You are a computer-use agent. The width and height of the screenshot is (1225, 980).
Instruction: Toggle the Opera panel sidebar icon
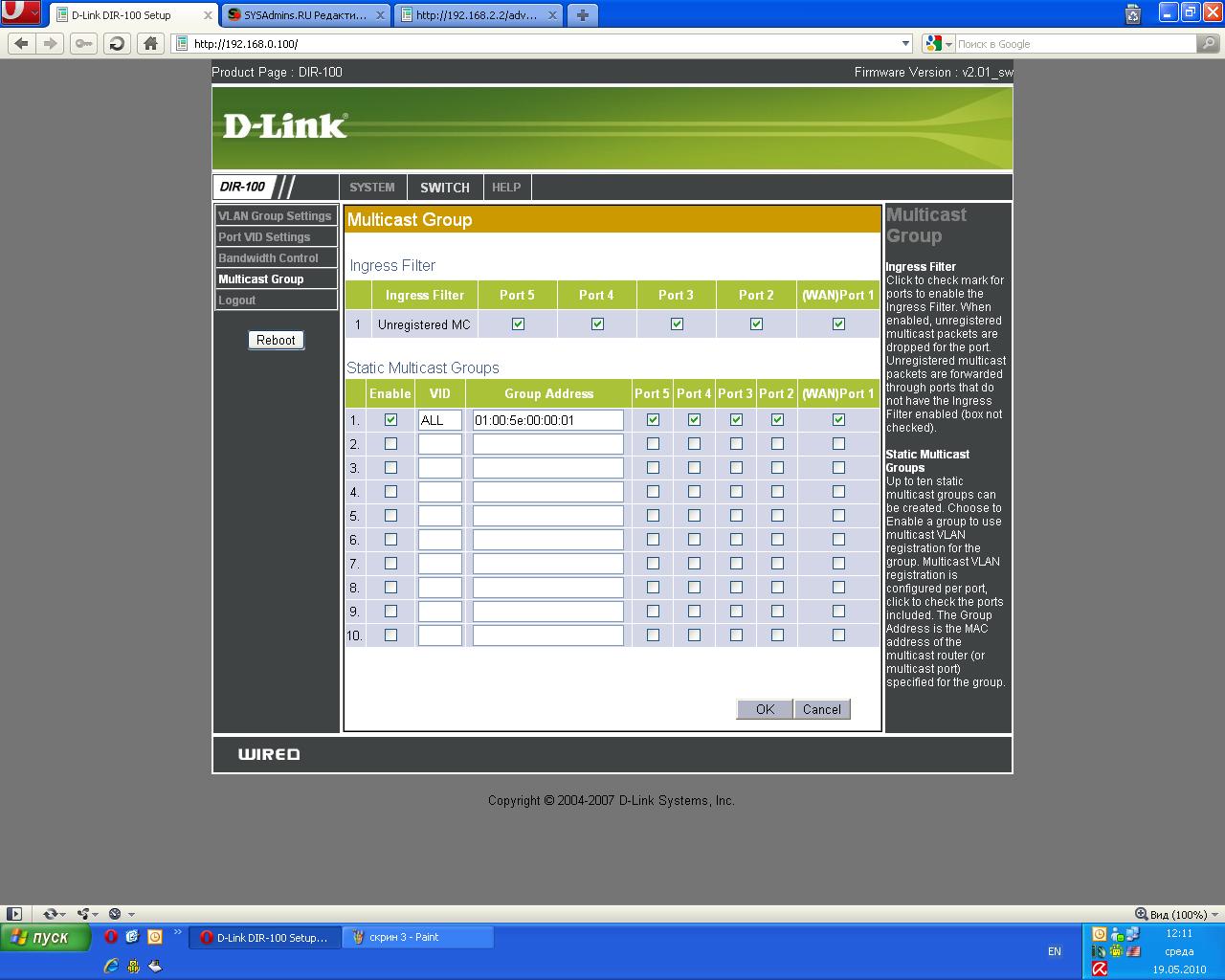pyautogui.click(x=14, y=914)
